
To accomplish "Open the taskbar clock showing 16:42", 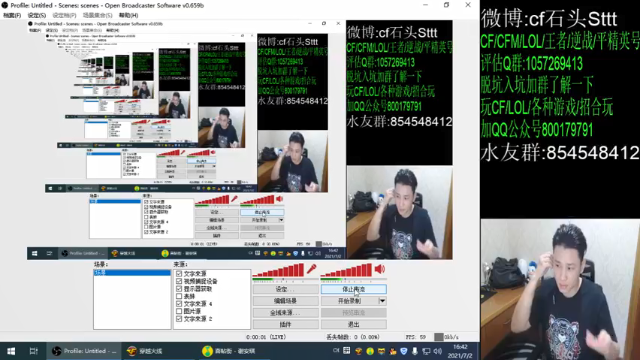I will (460, 351).
